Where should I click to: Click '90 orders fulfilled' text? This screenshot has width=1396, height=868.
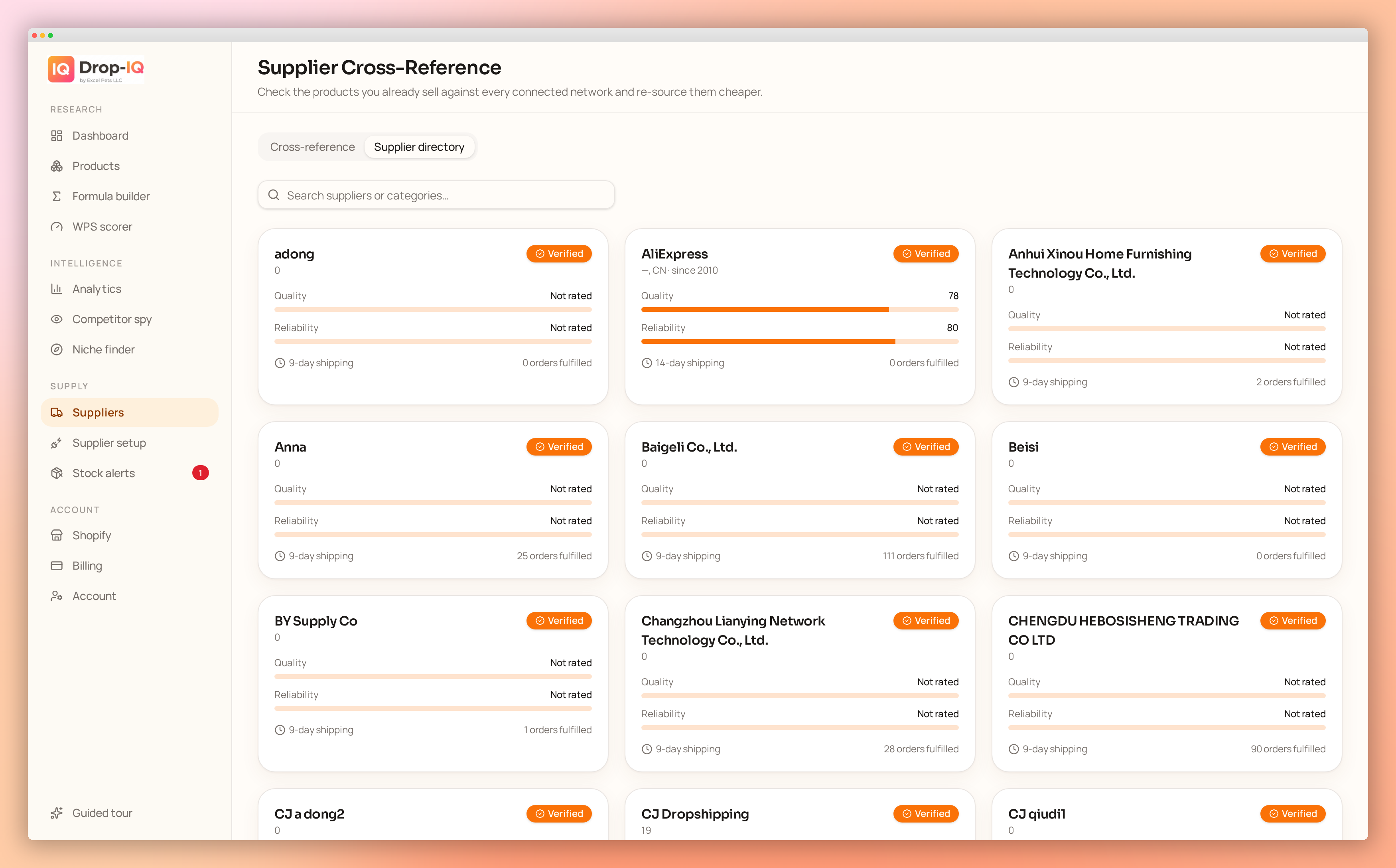pyautogui.click(x=1288, y=749)
